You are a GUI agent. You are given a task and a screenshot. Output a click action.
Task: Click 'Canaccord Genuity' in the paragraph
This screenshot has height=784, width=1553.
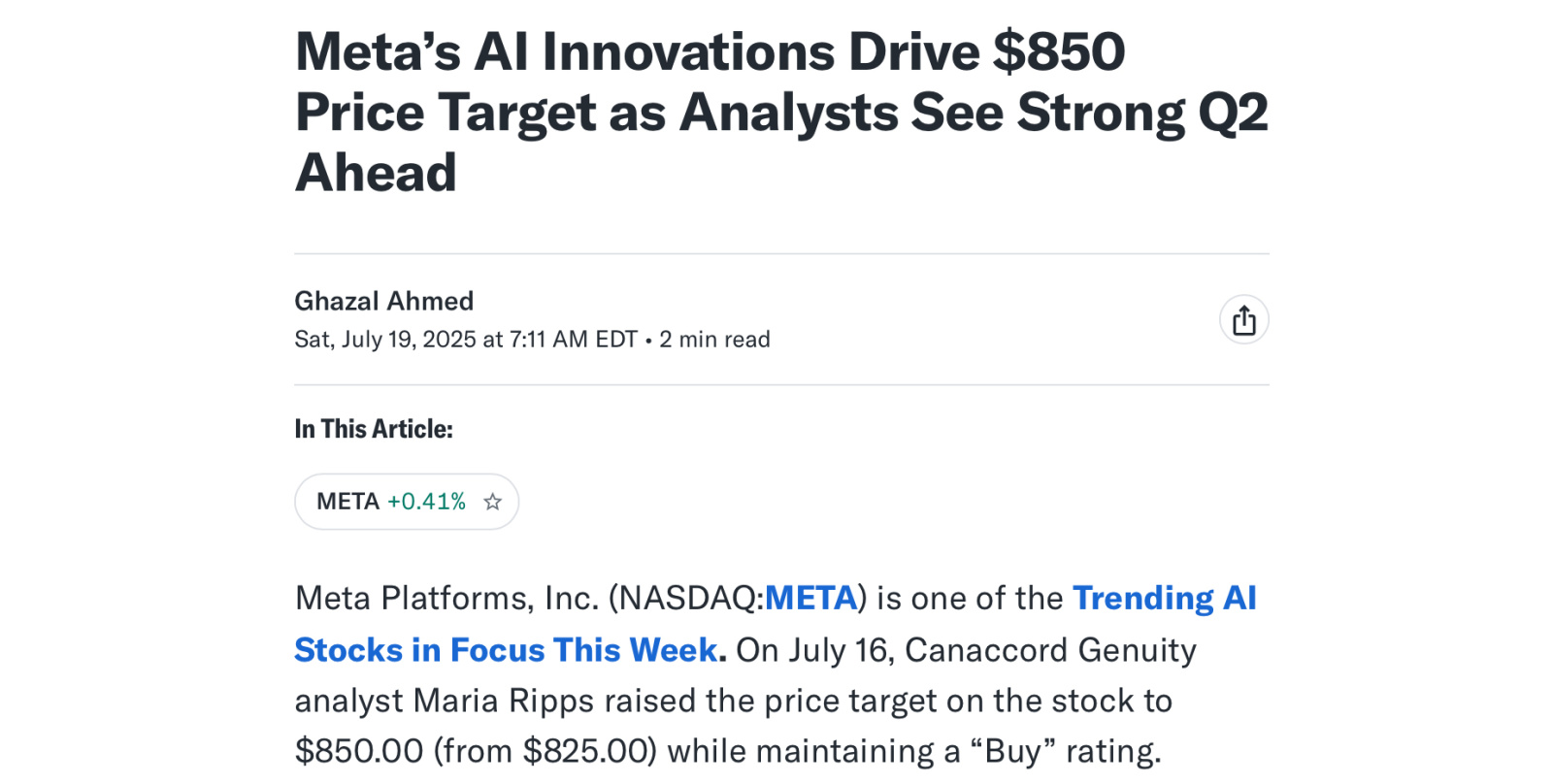(x=1050, y=650)
